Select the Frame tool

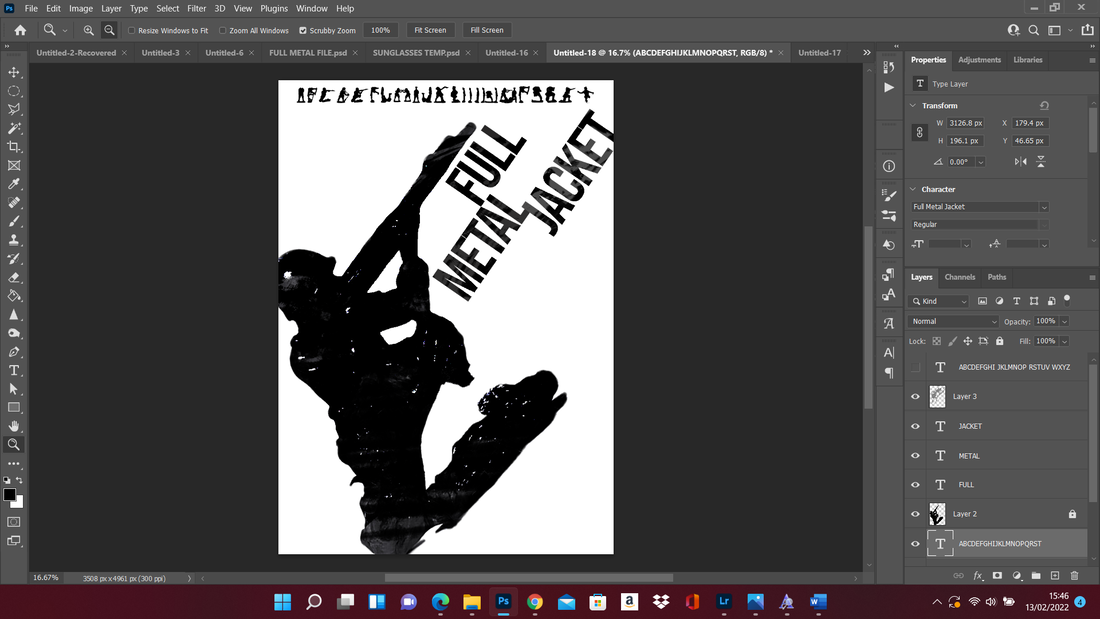click(14, 166)
